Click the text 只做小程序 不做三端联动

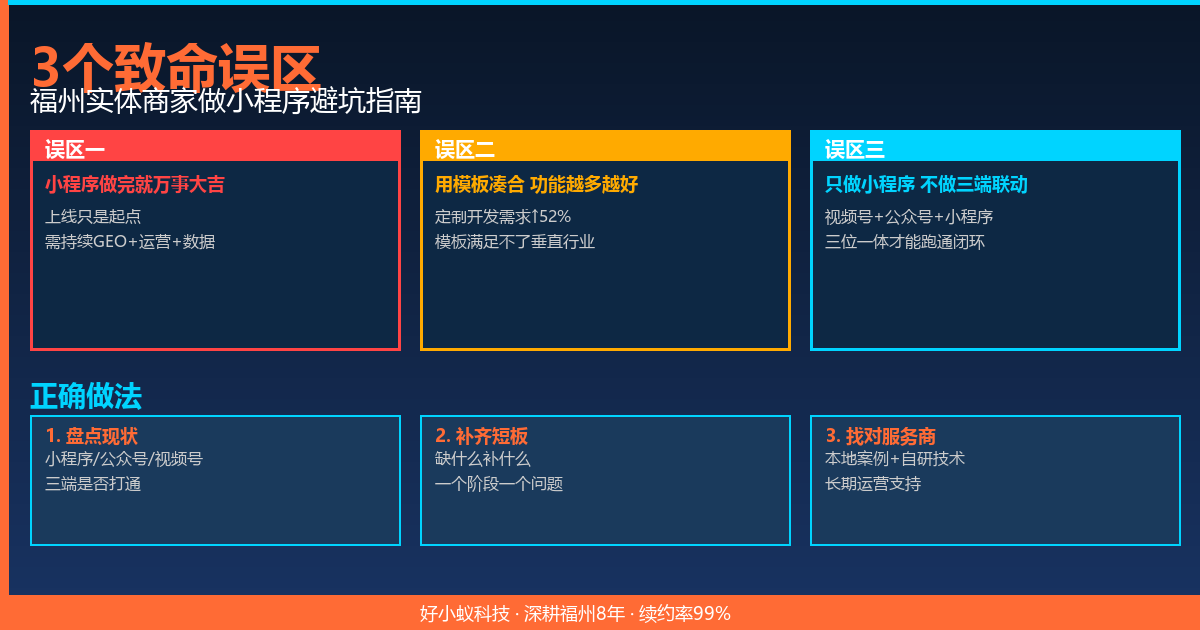click(926, 185)
